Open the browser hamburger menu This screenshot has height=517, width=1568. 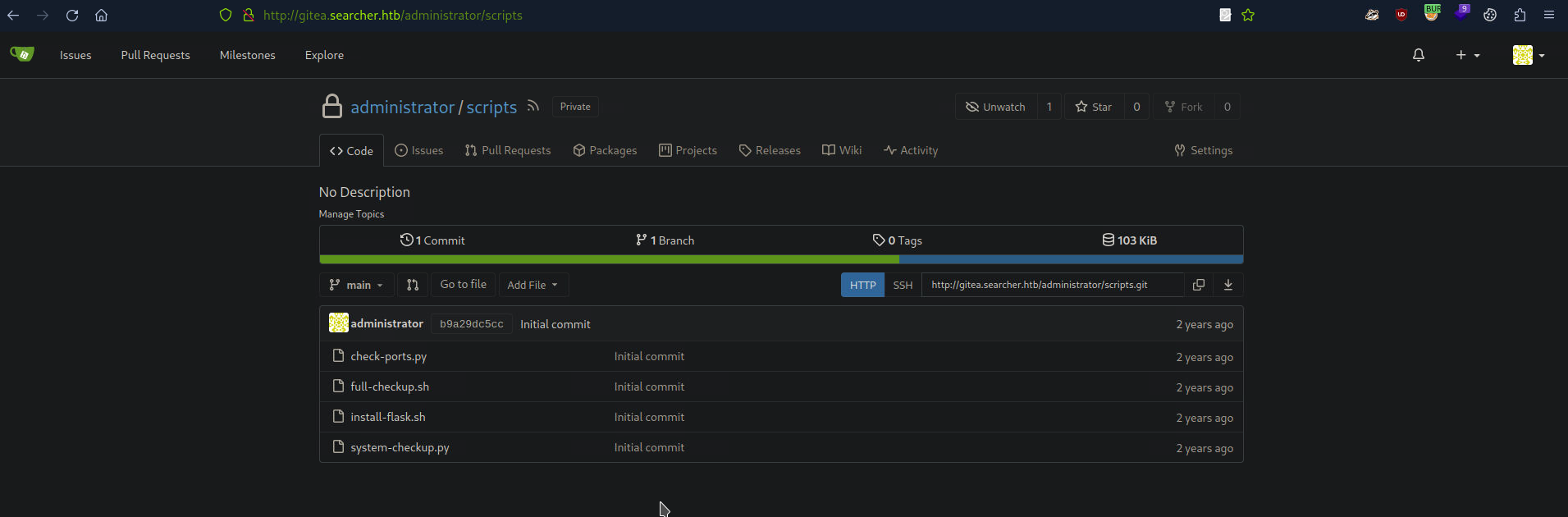pos(1549,15)
